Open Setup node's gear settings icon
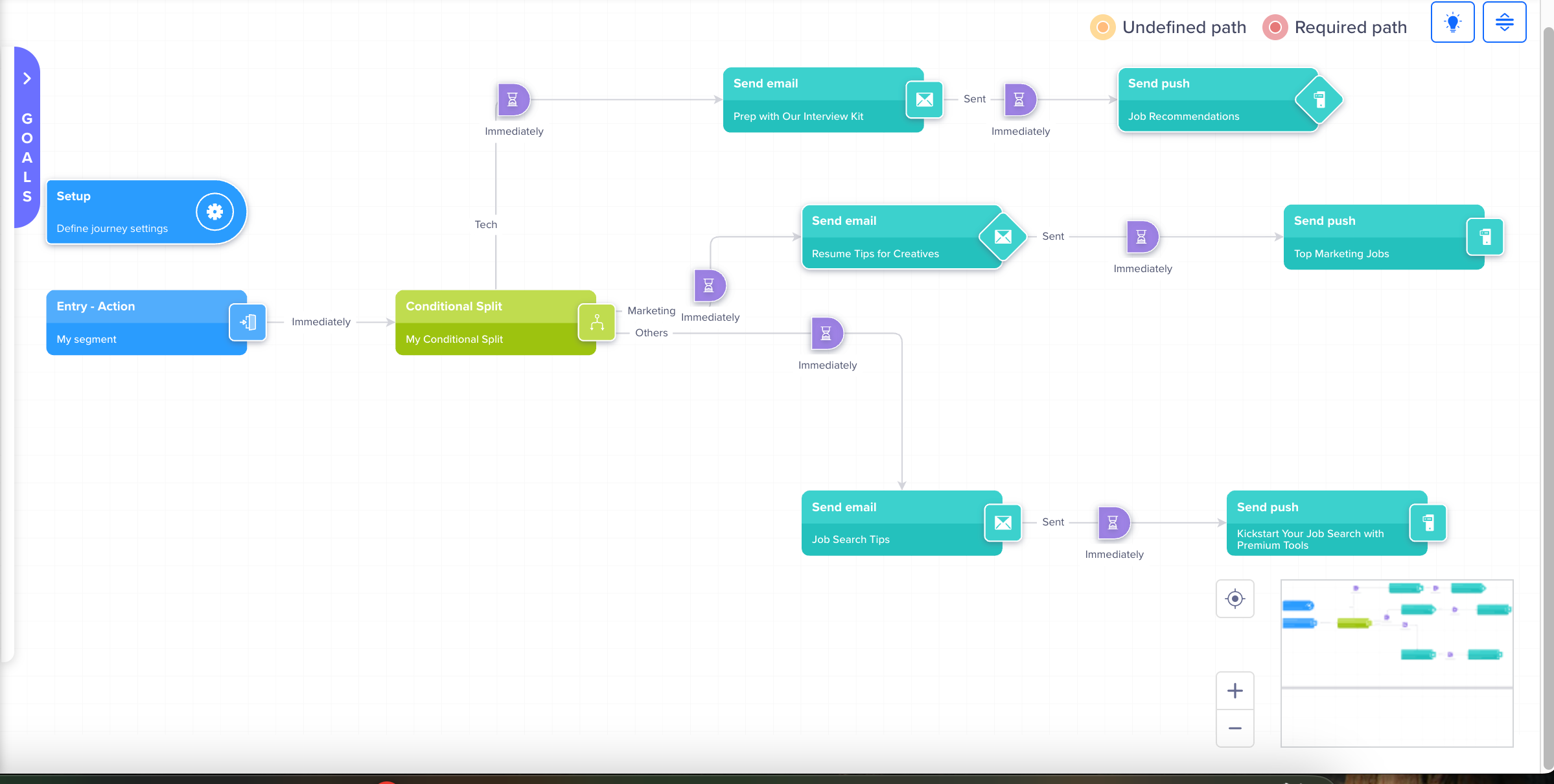Image resolution: width=1554 pixels, height=784 pixels. click(x=215, y=211)
